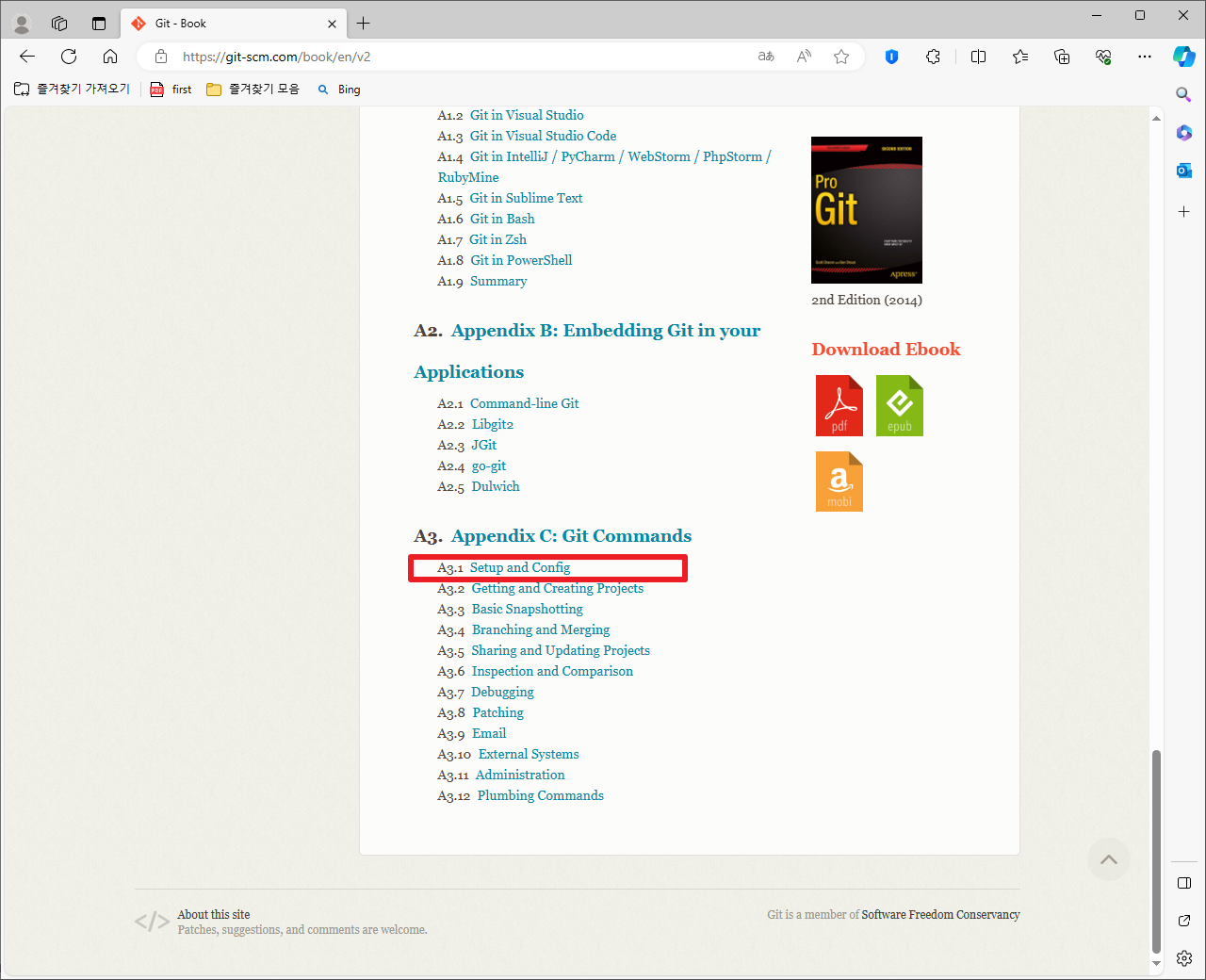Start Read aloud from address bar

[x=804, y=57]
